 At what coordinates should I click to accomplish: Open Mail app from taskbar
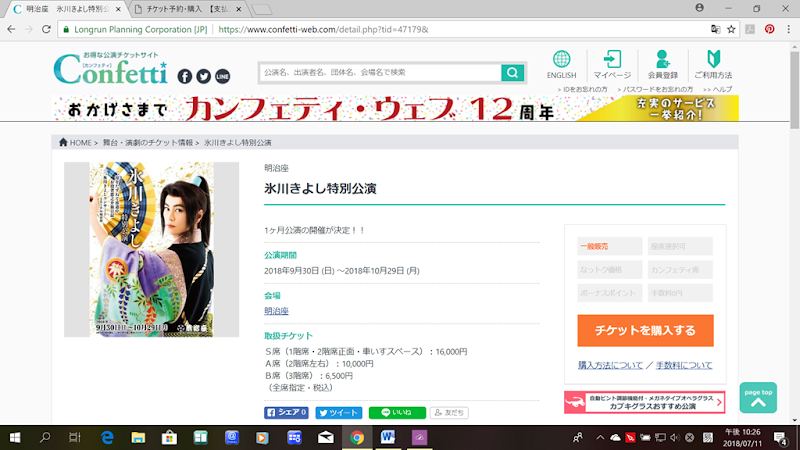coord(326,438)
